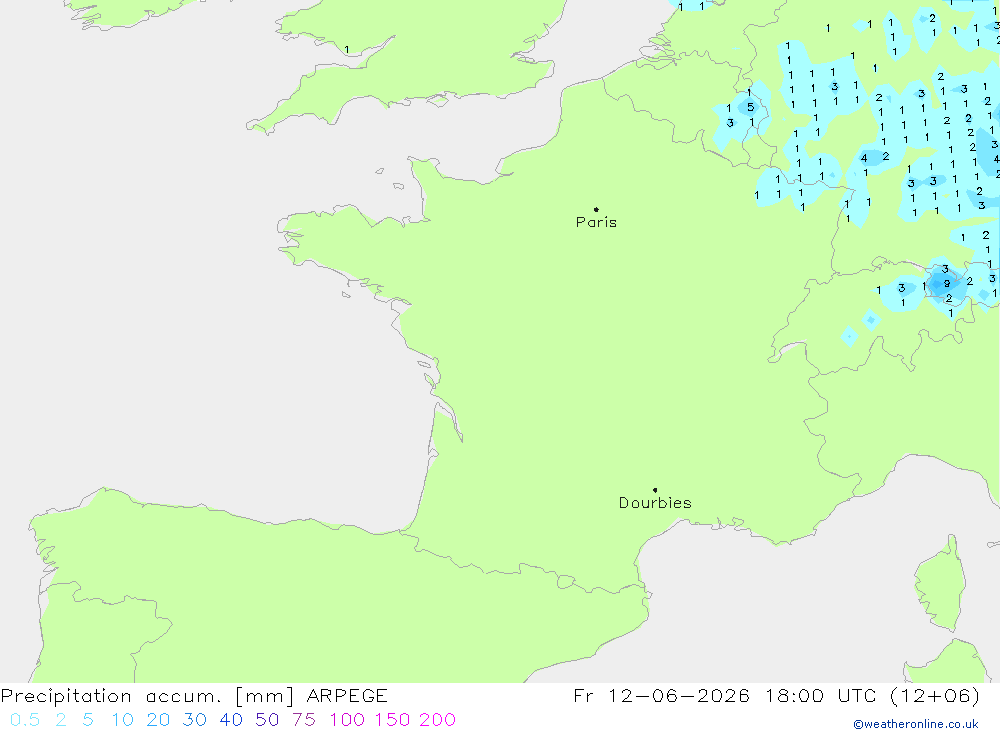Click the (12+06) forecast run label

point(934,696)
